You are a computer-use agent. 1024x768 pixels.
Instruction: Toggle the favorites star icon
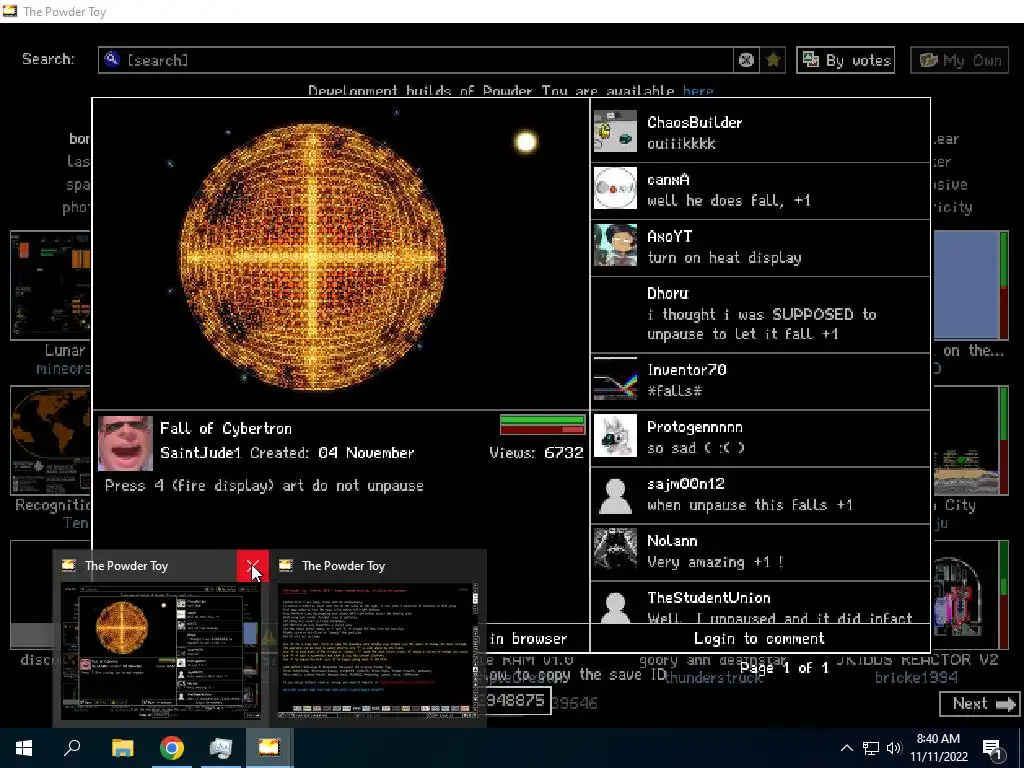(773, 60)
